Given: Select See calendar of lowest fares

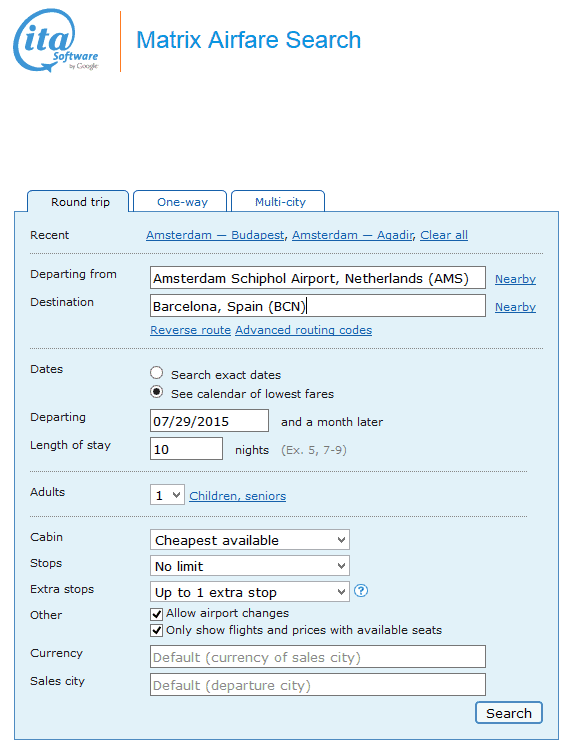Looking at the screenshot, I should (x=157, y=392).
